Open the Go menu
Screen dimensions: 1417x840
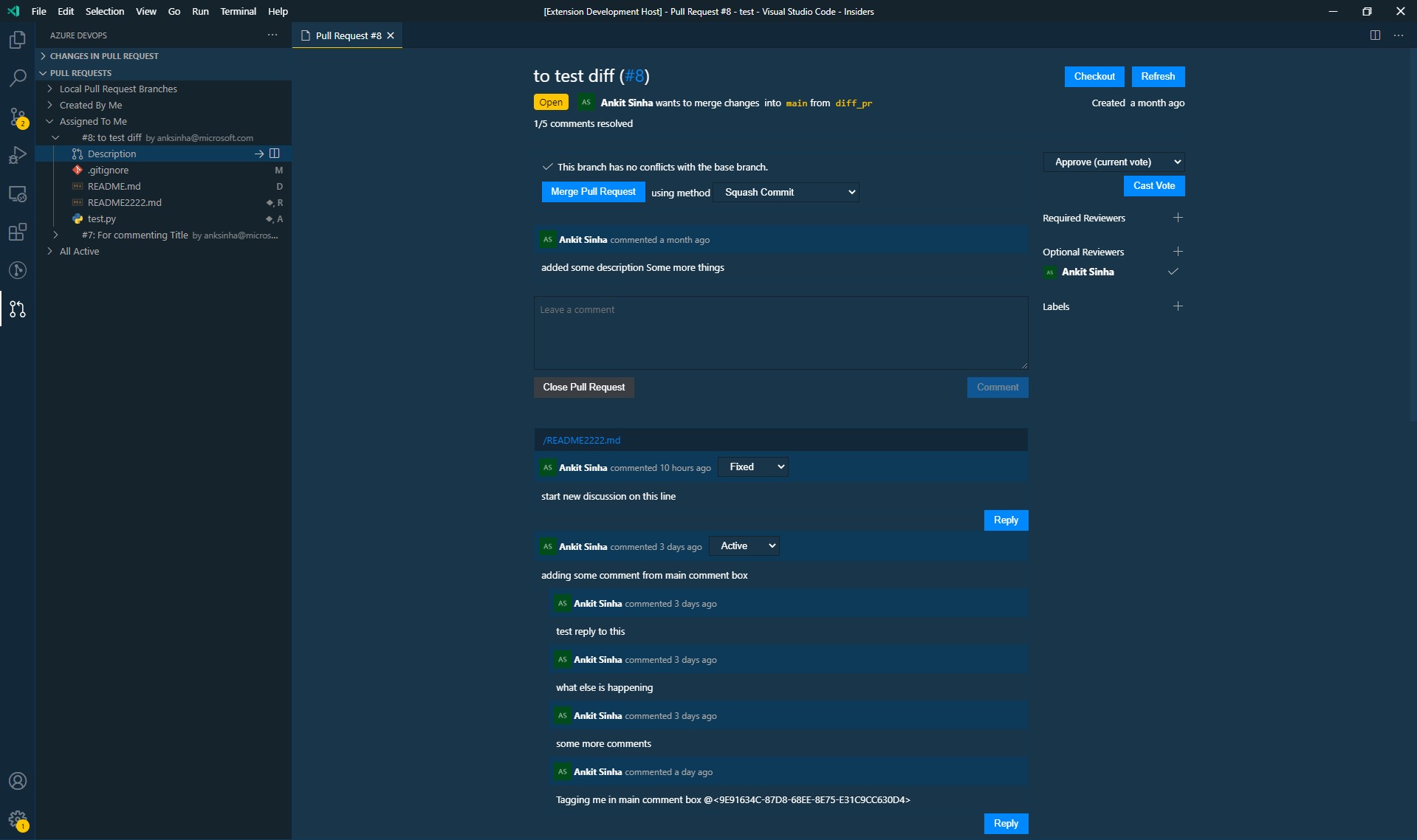(174, 11)
